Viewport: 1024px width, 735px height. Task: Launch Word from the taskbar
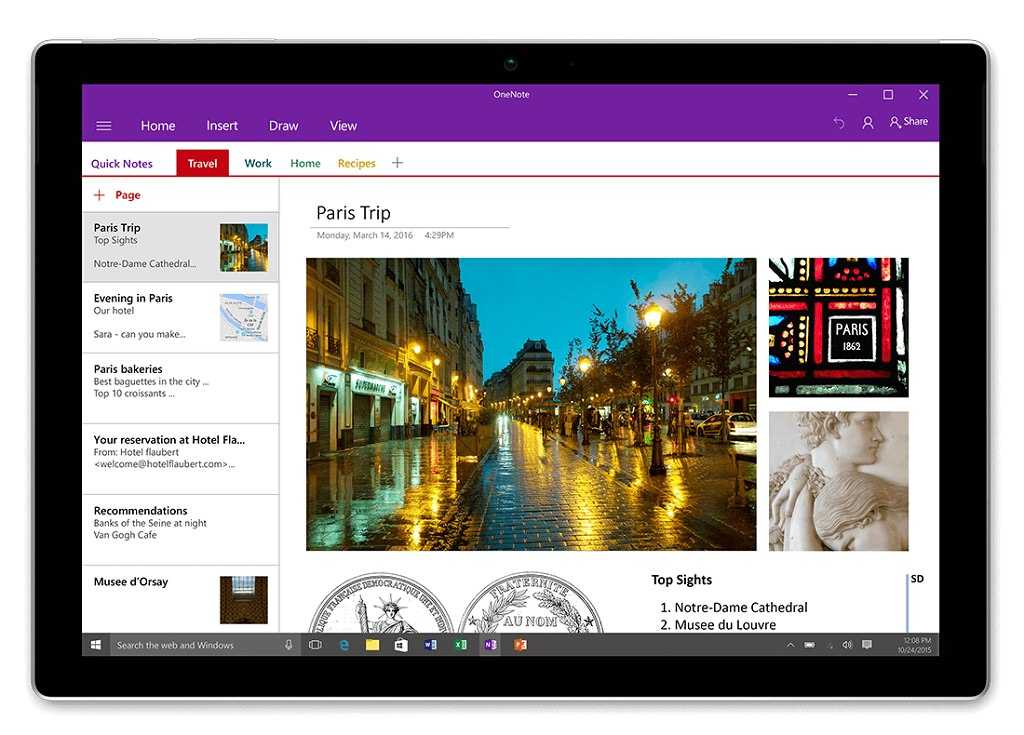[x=430, y=645]
